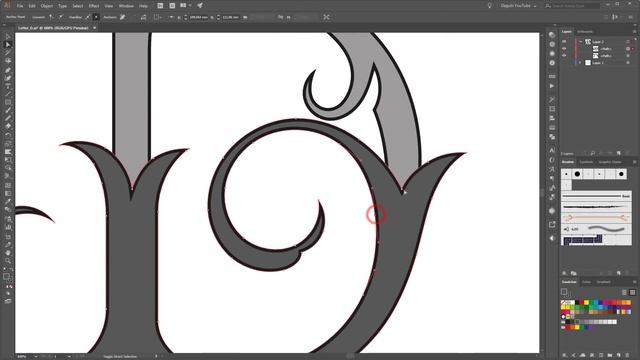This screenshot has width=640, height=360.
Task: Select the Hand tool
Action: pos(8,253)
